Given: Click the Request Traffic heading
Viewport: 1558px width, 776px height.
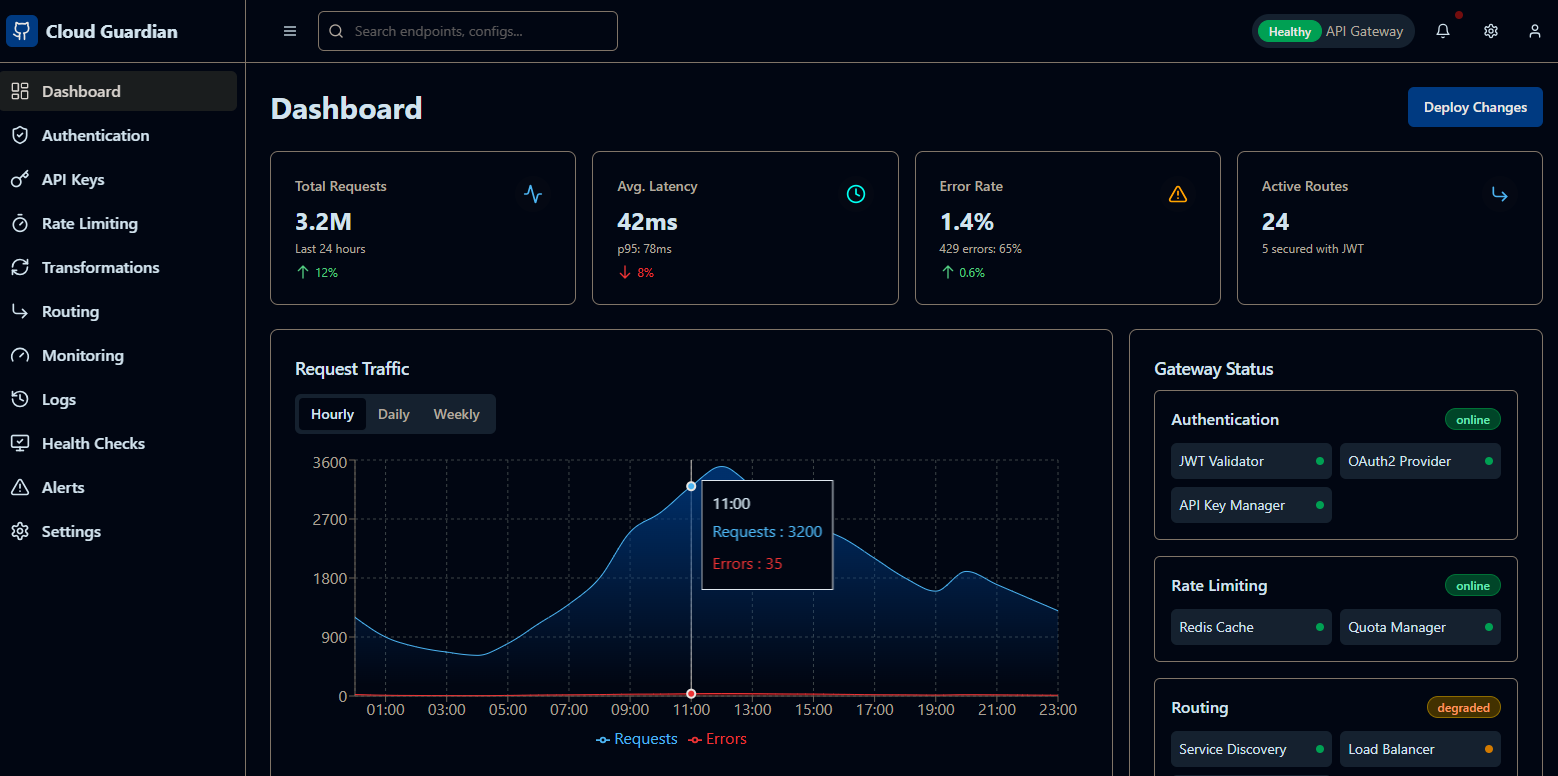Looking at the screenshot, I should pyautogui.click(x=352, y=369).
